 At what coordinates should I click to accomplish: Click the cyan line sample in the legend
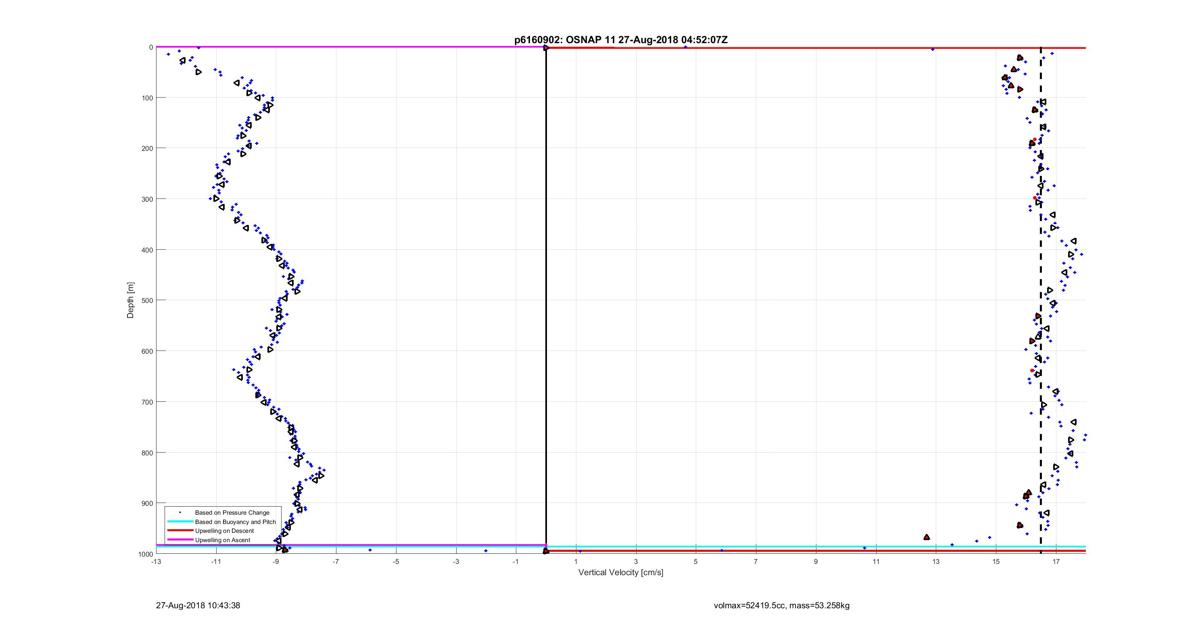[x=180, y=522]
